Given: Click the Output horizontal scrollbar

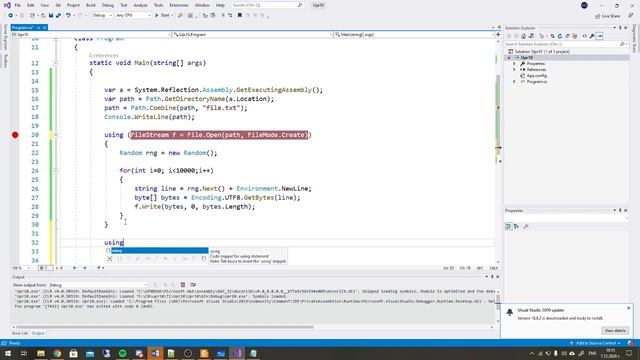Looking at the screenshot, I should point(165,327).
